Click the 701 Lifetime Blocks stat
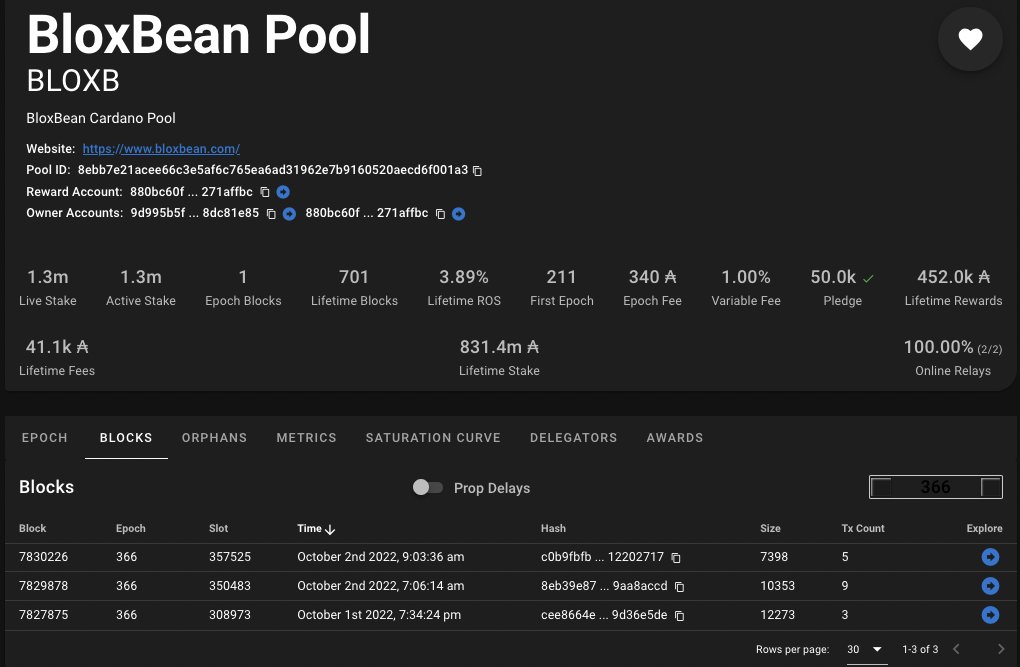 click(354, 277)
